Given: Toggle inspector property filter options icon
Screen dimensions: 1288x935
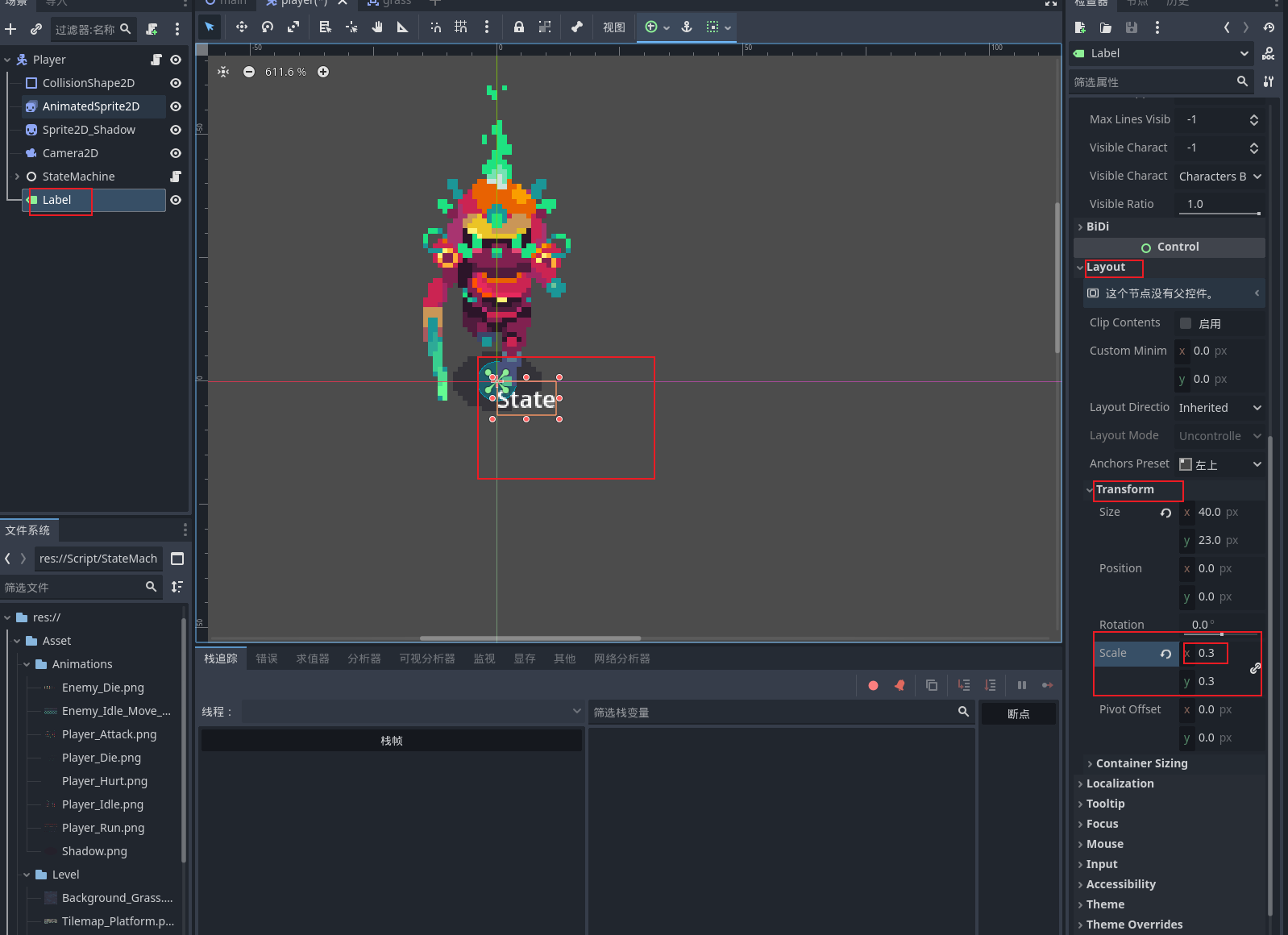Looking at the screenshot, I should 1269,81.
